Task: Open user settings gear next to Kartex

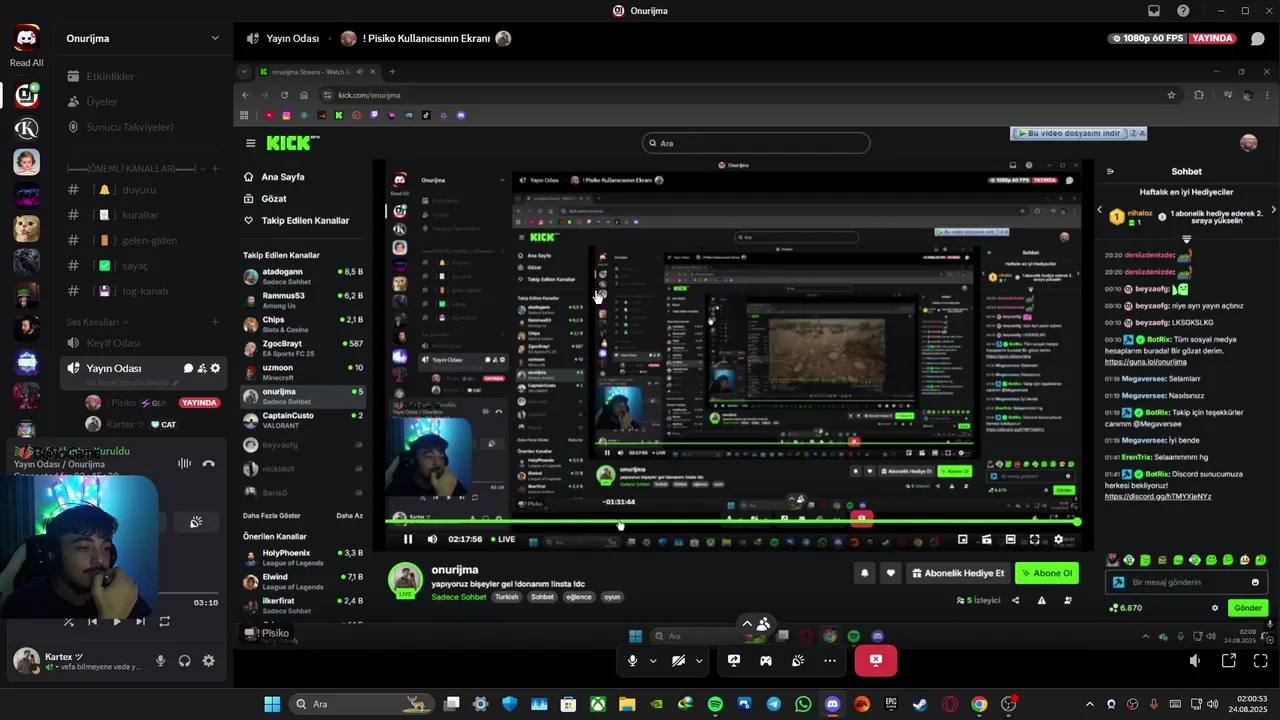Action: tap(208, 661)
